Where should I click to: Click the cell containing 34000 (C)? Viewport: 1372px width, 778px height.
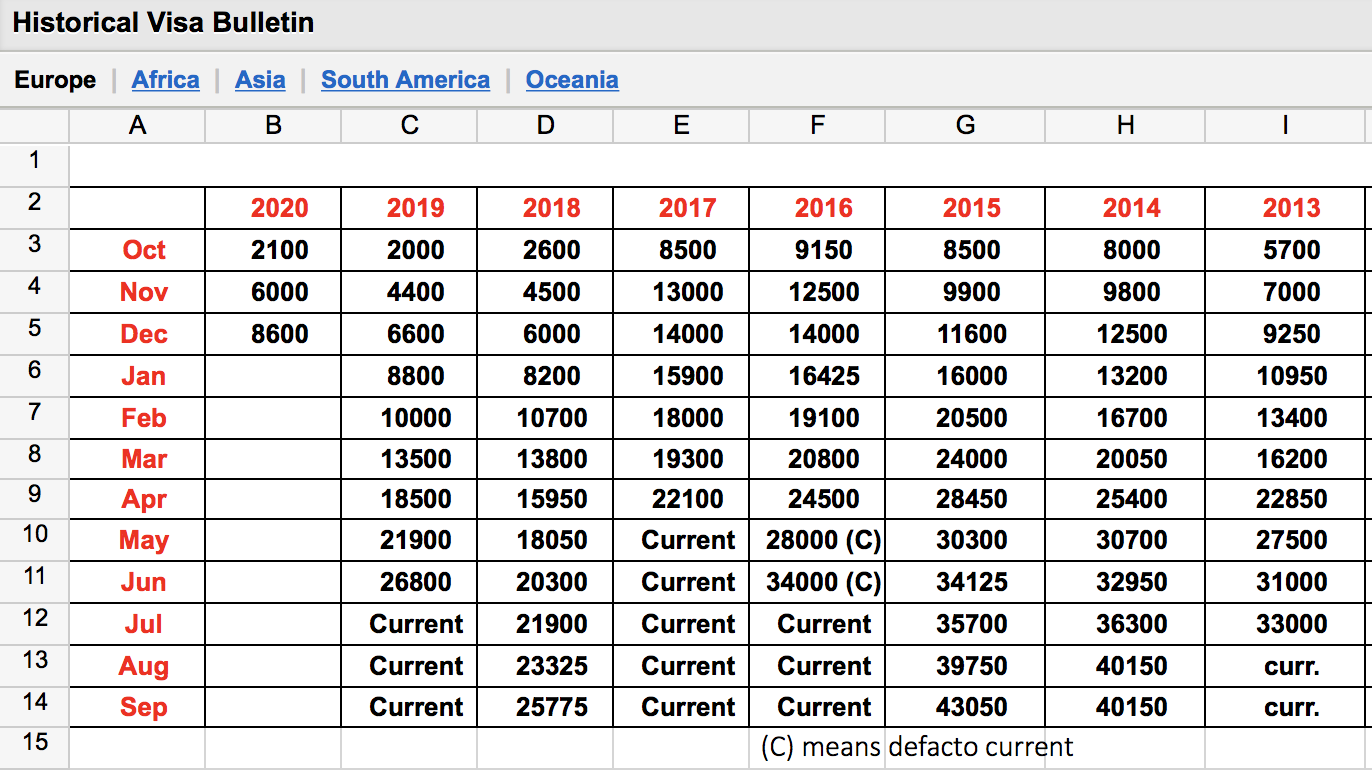pos(817,582)
